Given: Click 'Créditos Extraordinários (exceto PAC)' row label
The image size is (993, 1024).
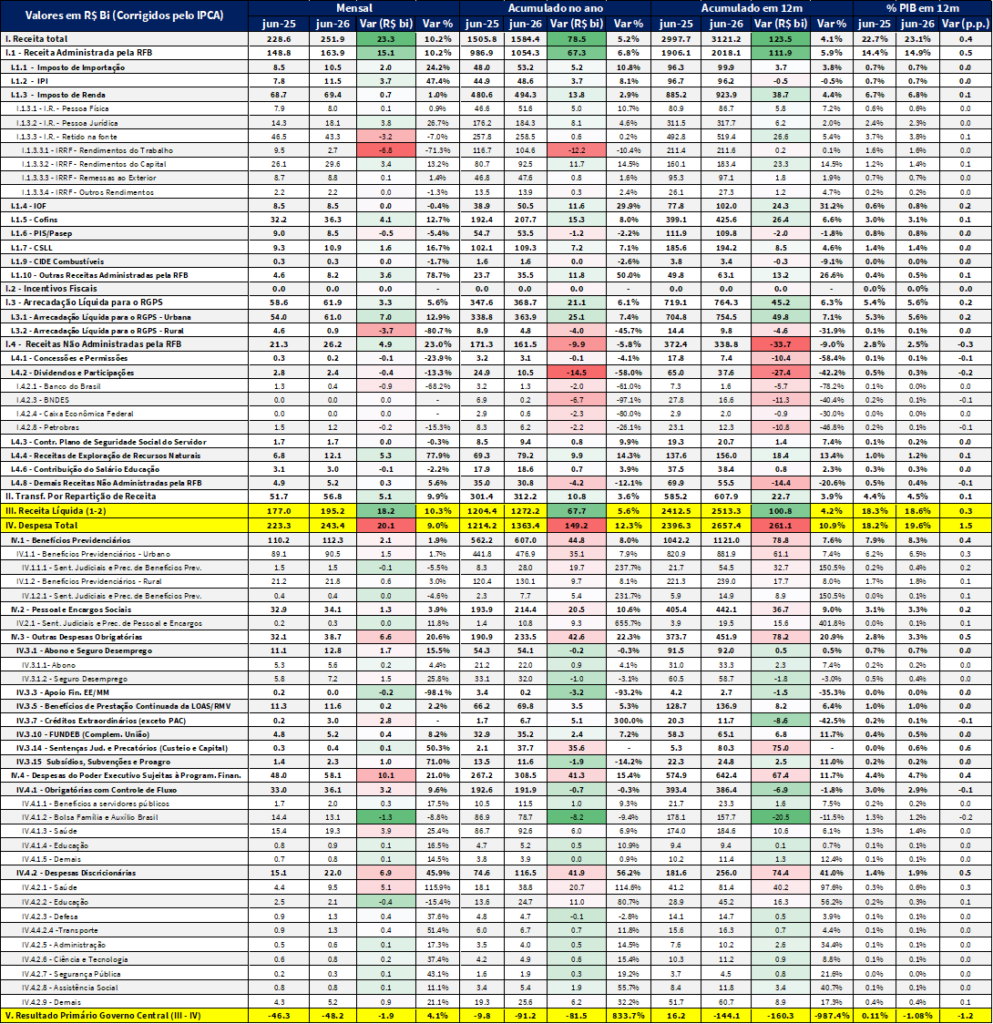Looking at the screenshot, I should coord(101,720).
